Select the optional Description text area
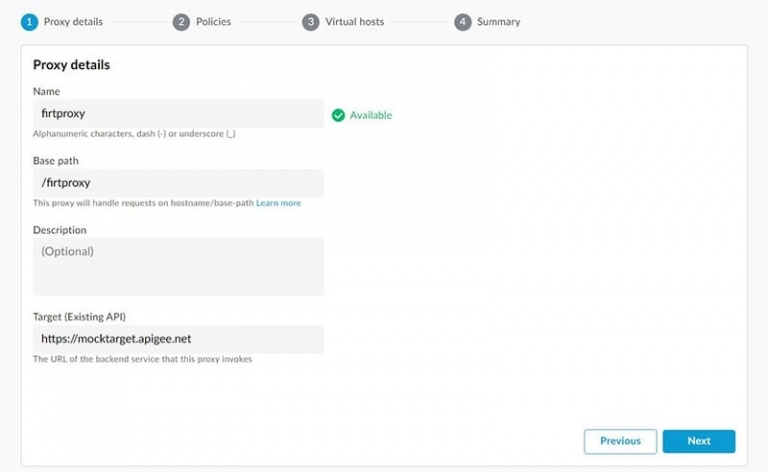This screenshot has width=768, height=472. pos(178,266)
